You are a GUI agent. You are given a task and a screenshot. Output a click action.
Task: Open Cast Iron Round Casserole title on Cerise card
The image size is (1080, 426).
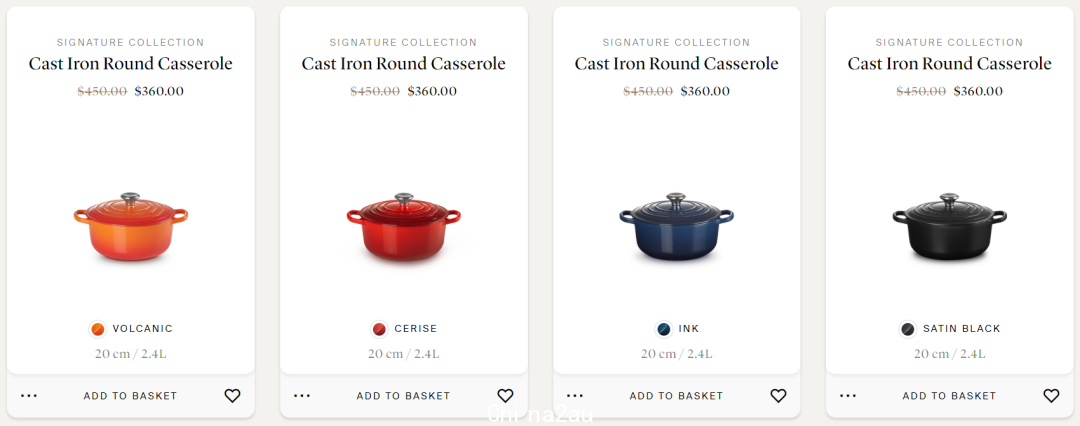[404, 64]
